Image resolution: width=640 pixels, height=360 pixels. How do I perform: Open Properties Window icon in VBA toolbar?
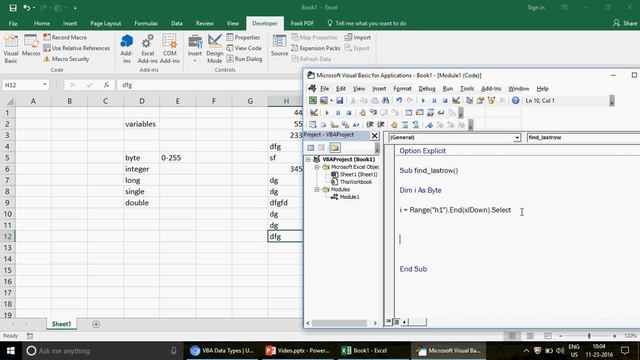point(480,100)
